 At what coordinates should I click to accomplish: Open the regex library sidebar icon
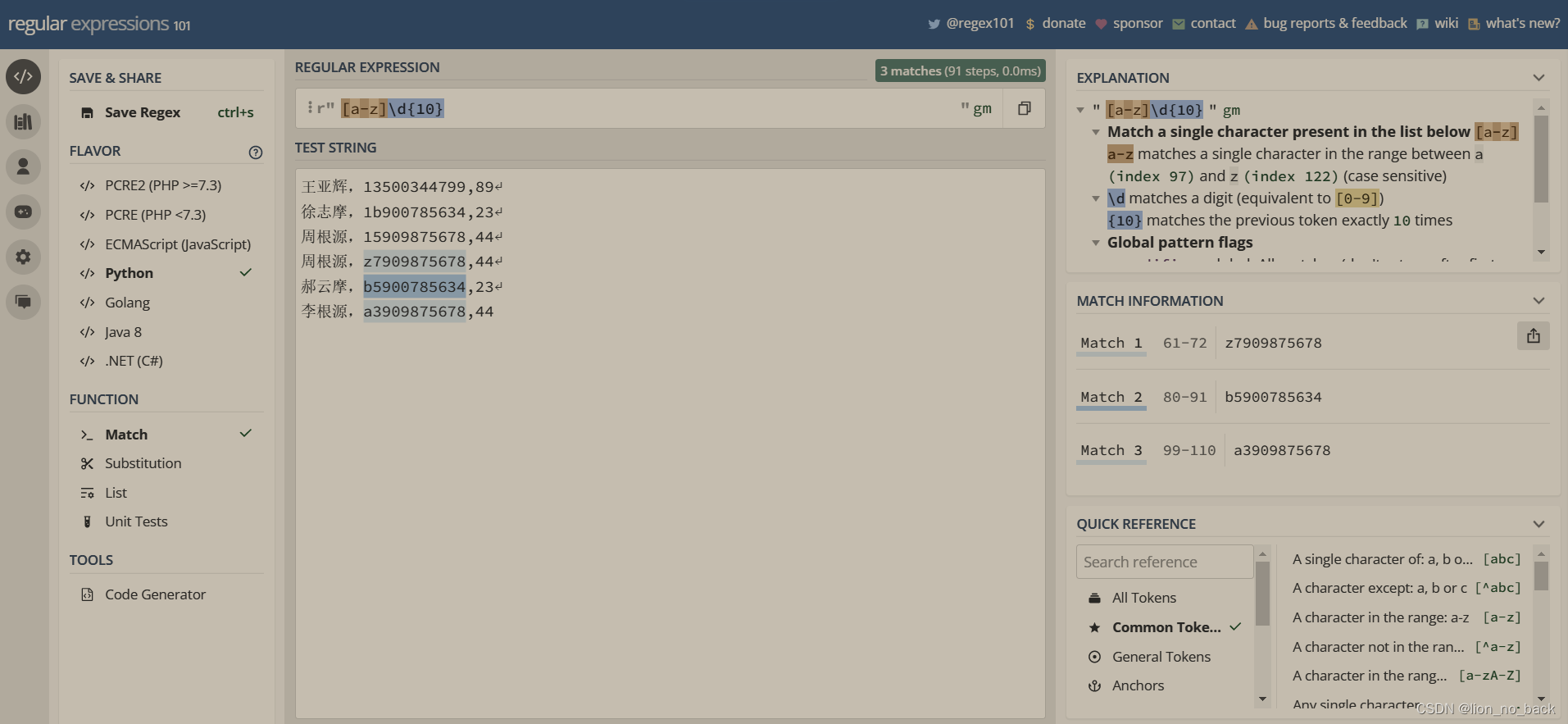click(x=23, y=122)
